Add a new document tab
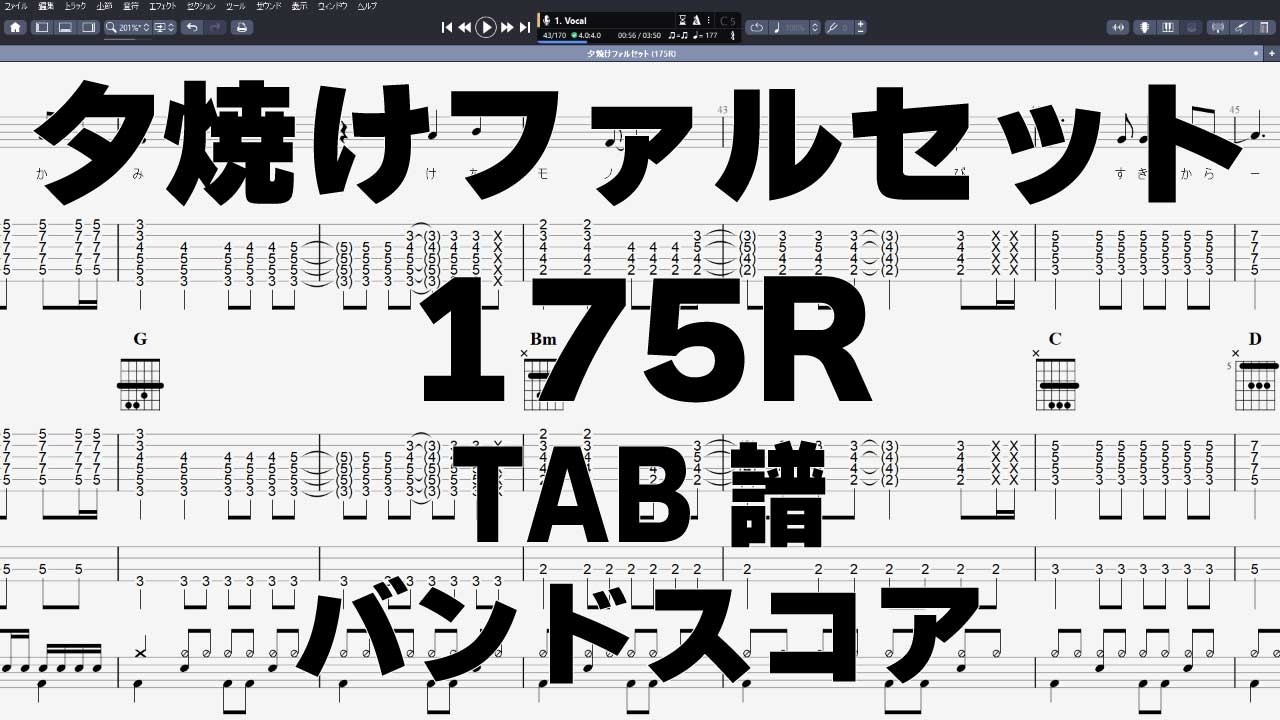Image resolution: width=1280 pixels, height=720 pixels. point(1272,53)
